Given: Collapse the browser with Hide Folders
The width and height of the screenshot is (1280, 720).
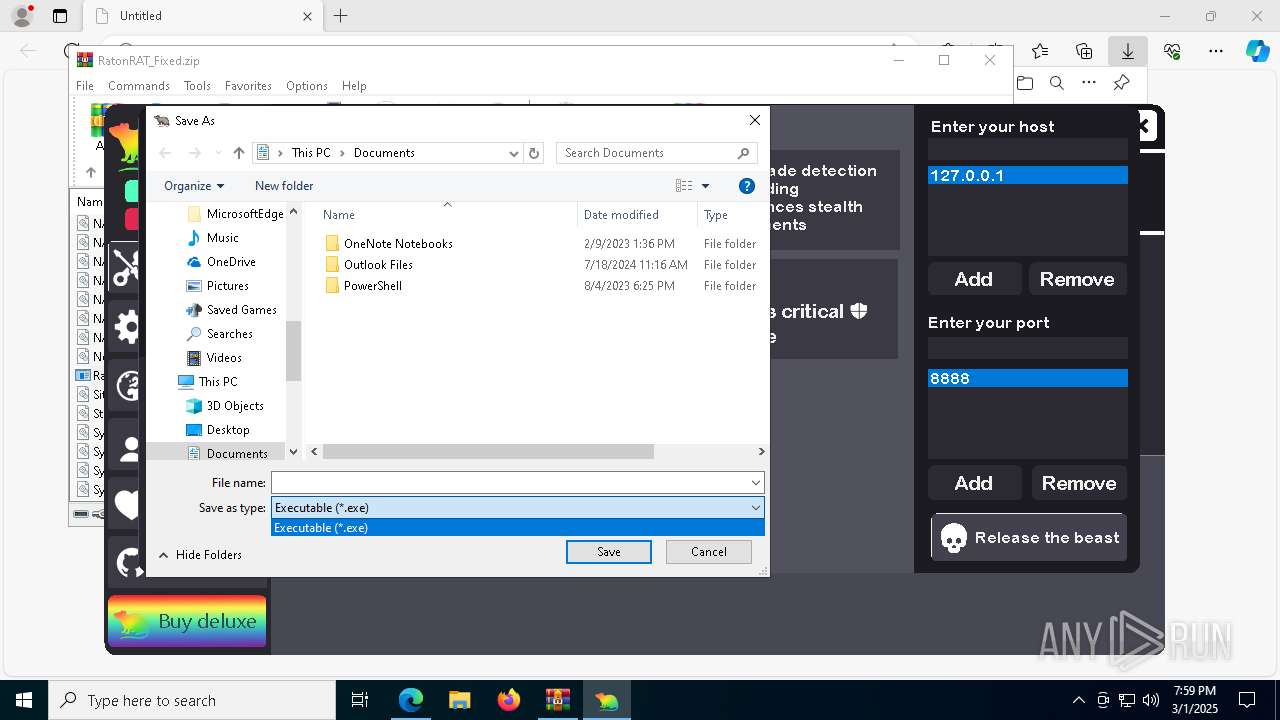Looking at the screenshot, I should tap(200, 555).
